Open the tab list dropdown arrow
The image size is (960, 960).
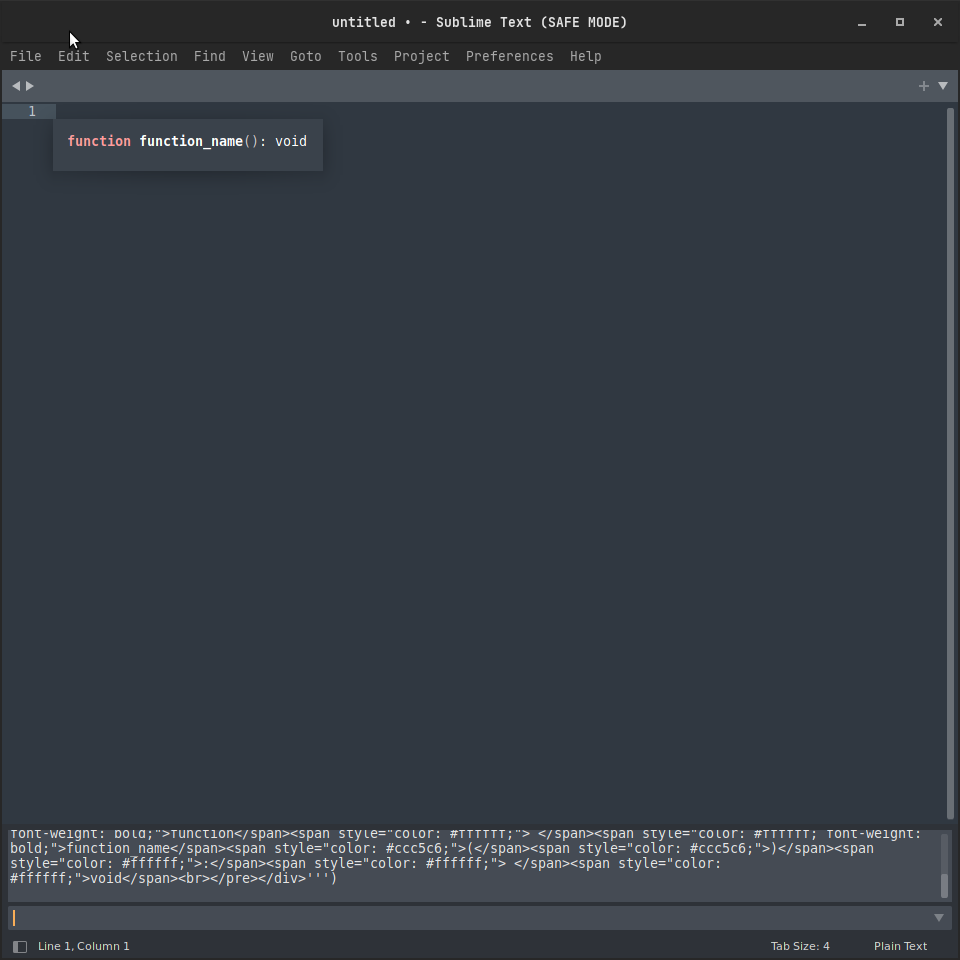943,86
